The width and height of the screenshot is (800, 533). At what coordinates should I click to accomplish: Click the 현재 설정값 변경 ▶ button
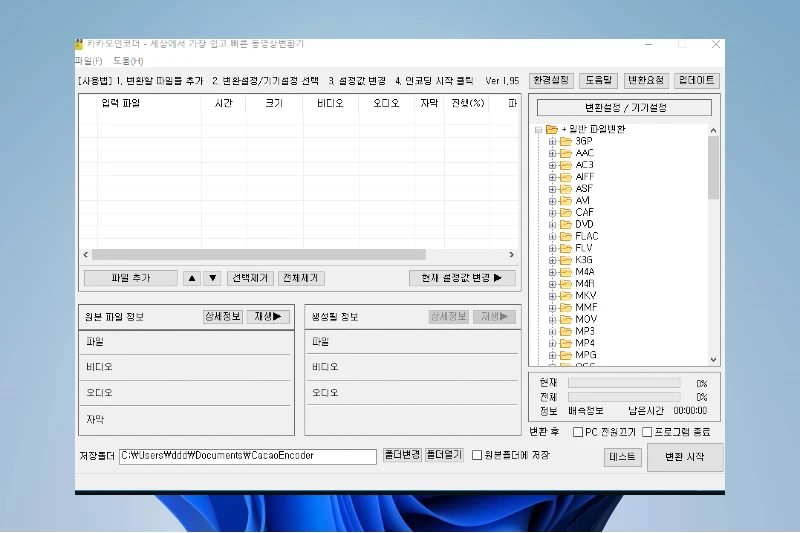[x=462, y=278]
